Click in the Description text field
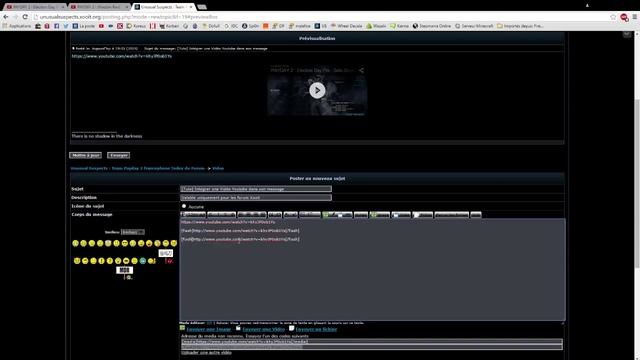Viewport: 640px width, 360px height. (x=256, y=198)
